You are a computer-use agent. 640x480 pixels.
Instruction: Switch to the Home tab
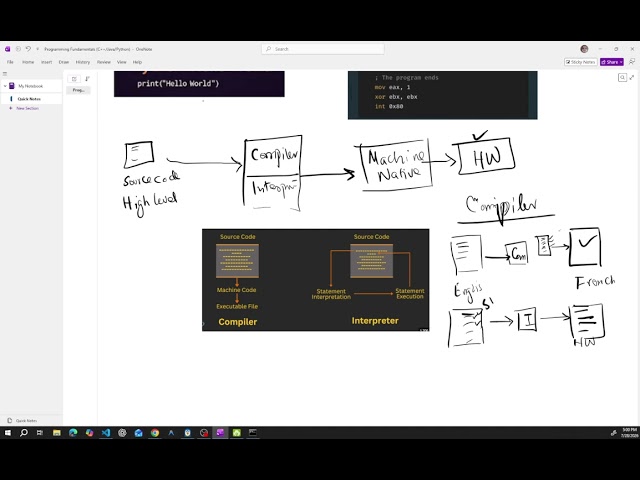click(x=28, y=62)
